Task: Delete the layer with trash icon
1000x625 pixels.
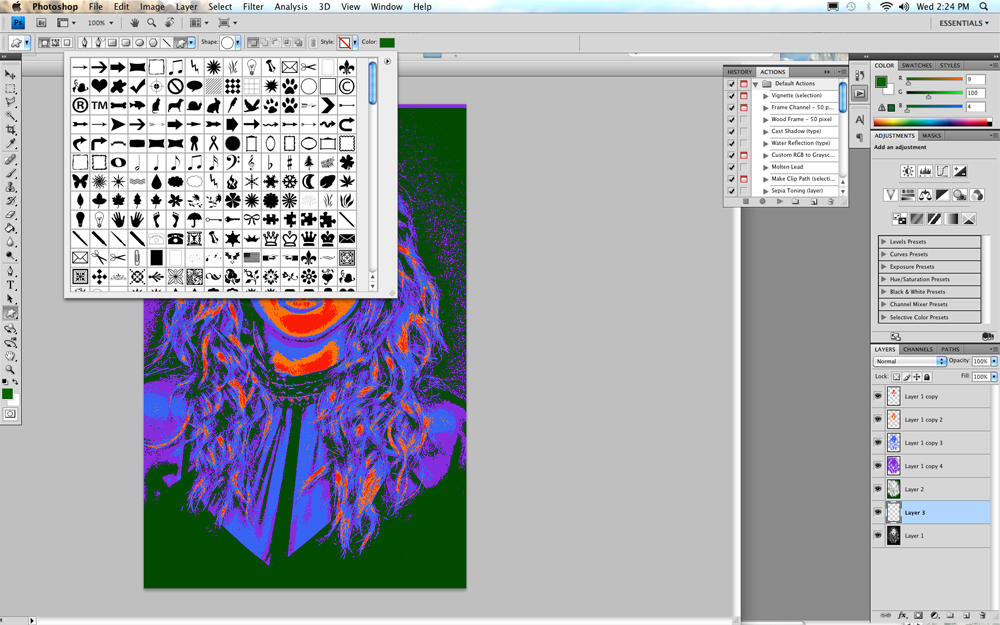Action: [983, 615]
